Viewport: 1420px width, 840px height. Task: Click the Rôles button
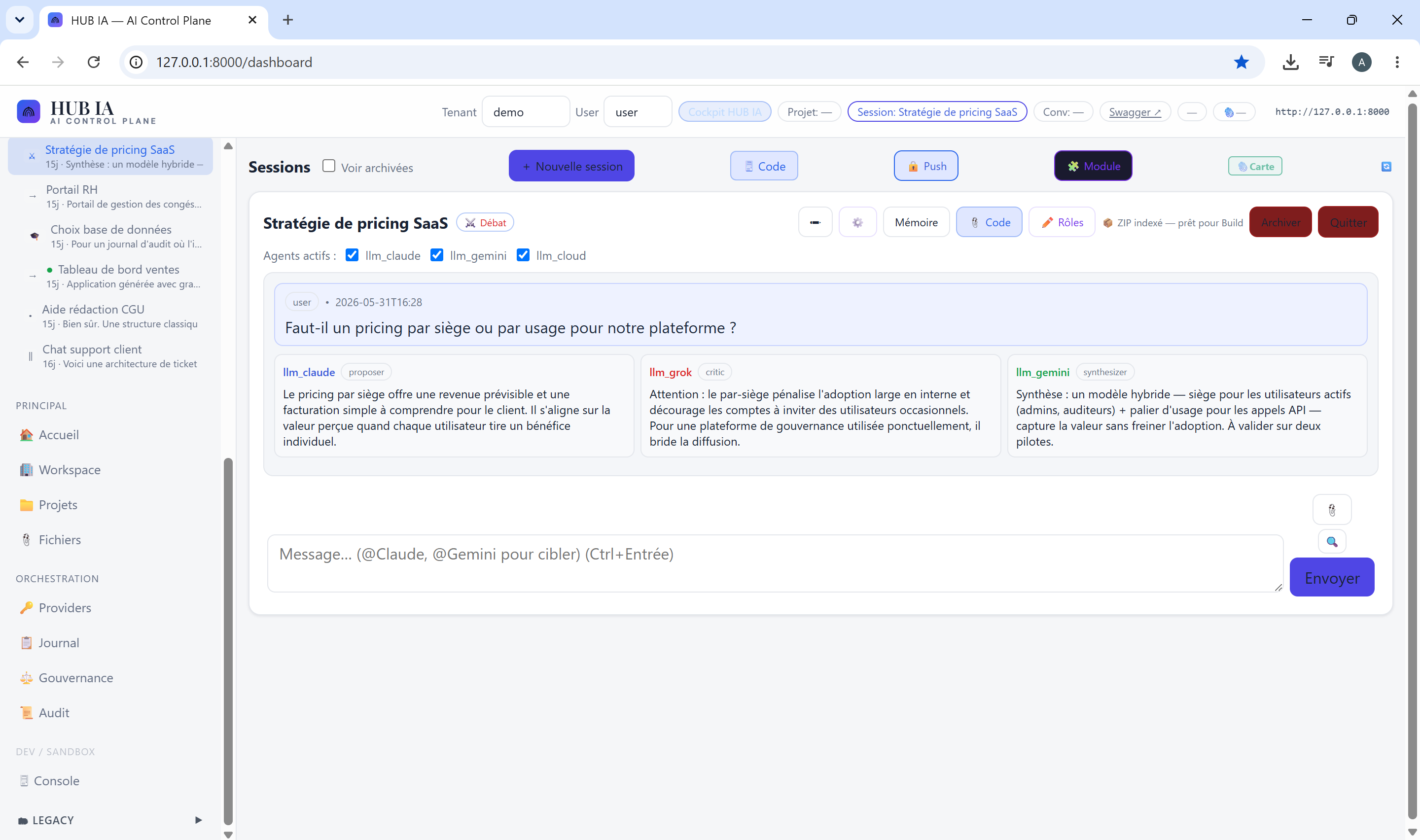click(1062, 222)
